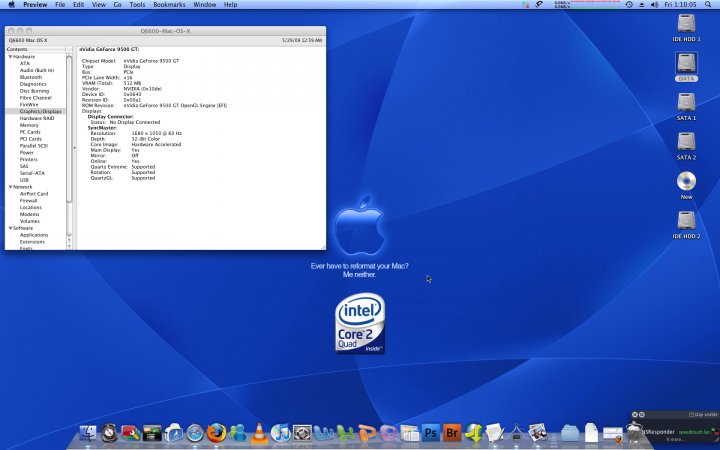Open the blue folder stack in dock

[x=570, y=433]
